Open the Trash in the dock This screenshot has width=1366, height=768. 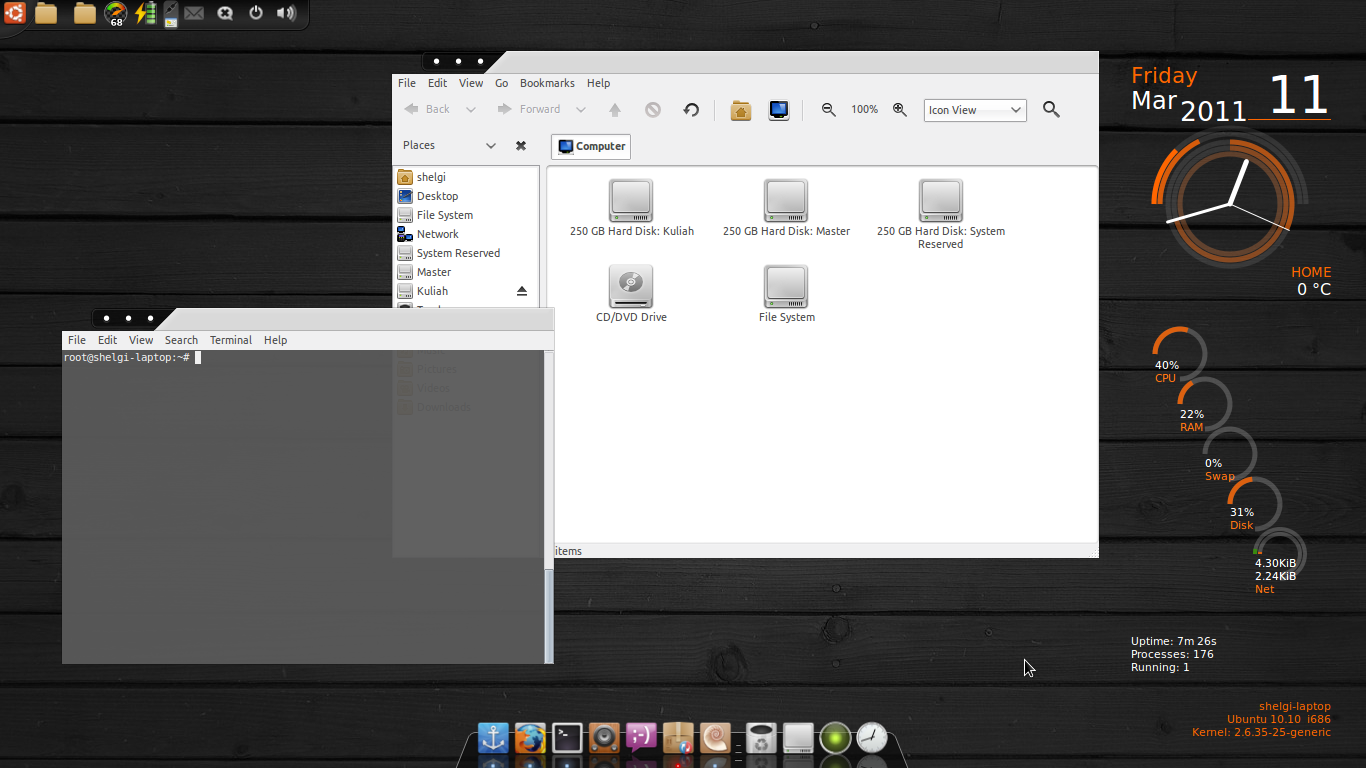tap(761, 739)
